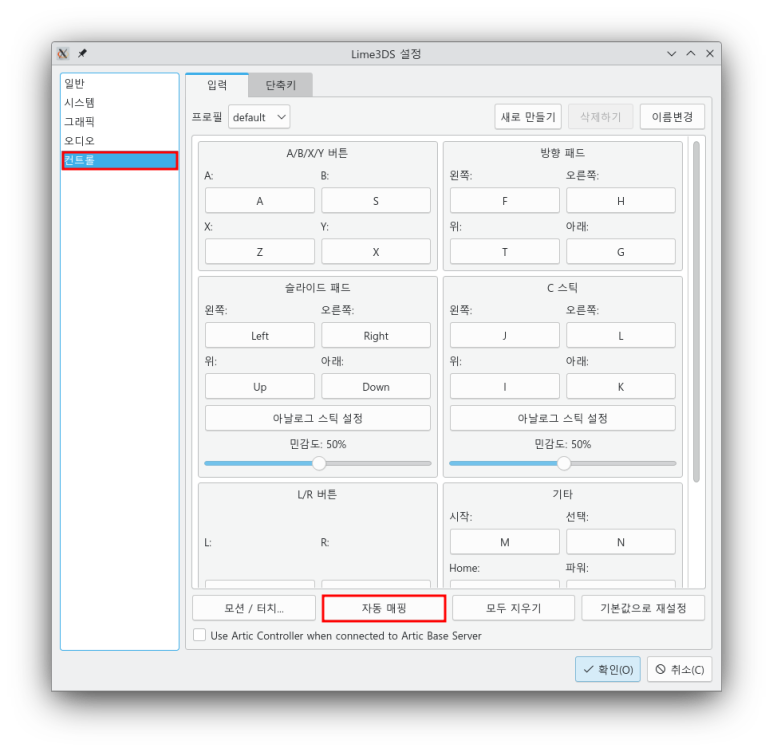Rebind C stick left mapped to J
Screen dimensions: 773x752
(x=505, y=335)
